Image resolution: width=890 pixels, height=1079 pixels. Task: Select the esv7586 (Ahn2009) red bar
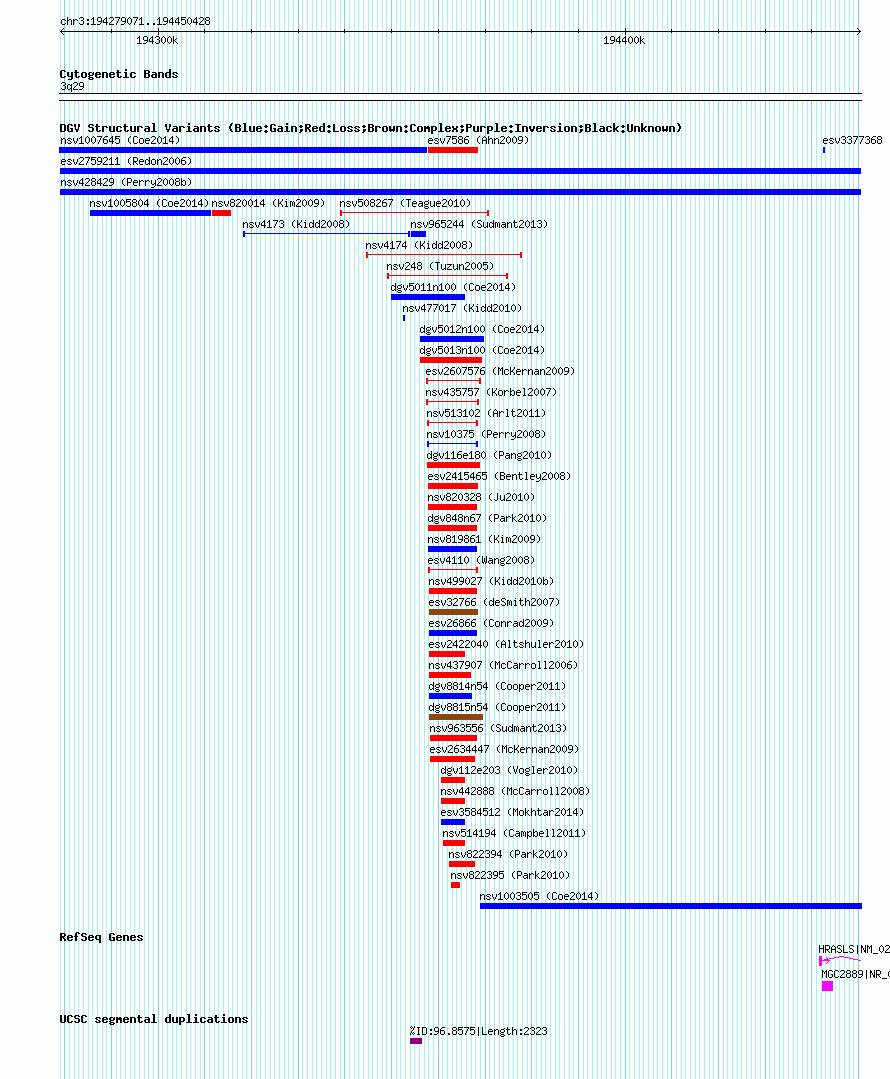point(453,150)
